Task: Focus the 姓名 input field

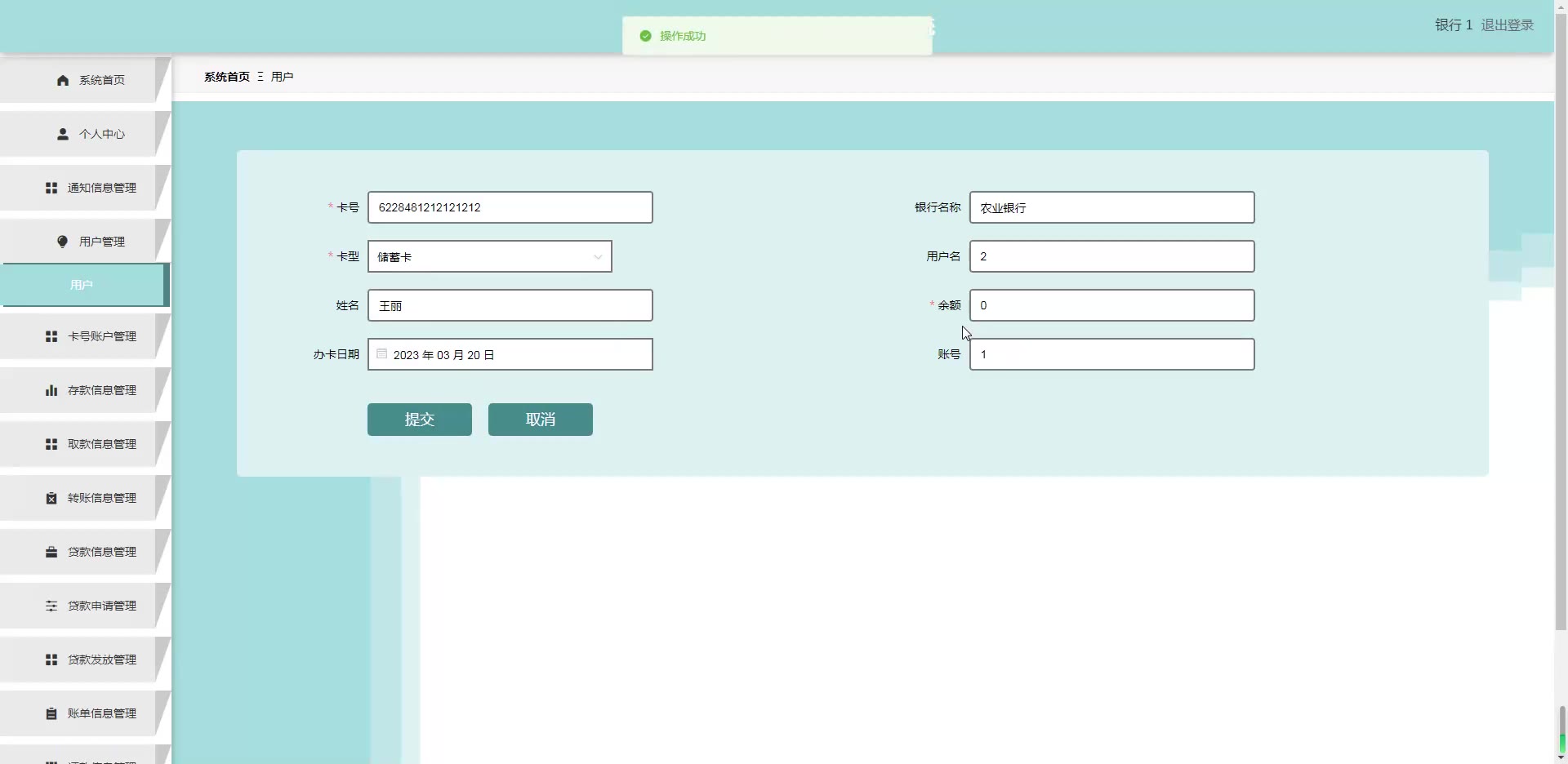Action: pyautogui.click(x=510, y=305)
